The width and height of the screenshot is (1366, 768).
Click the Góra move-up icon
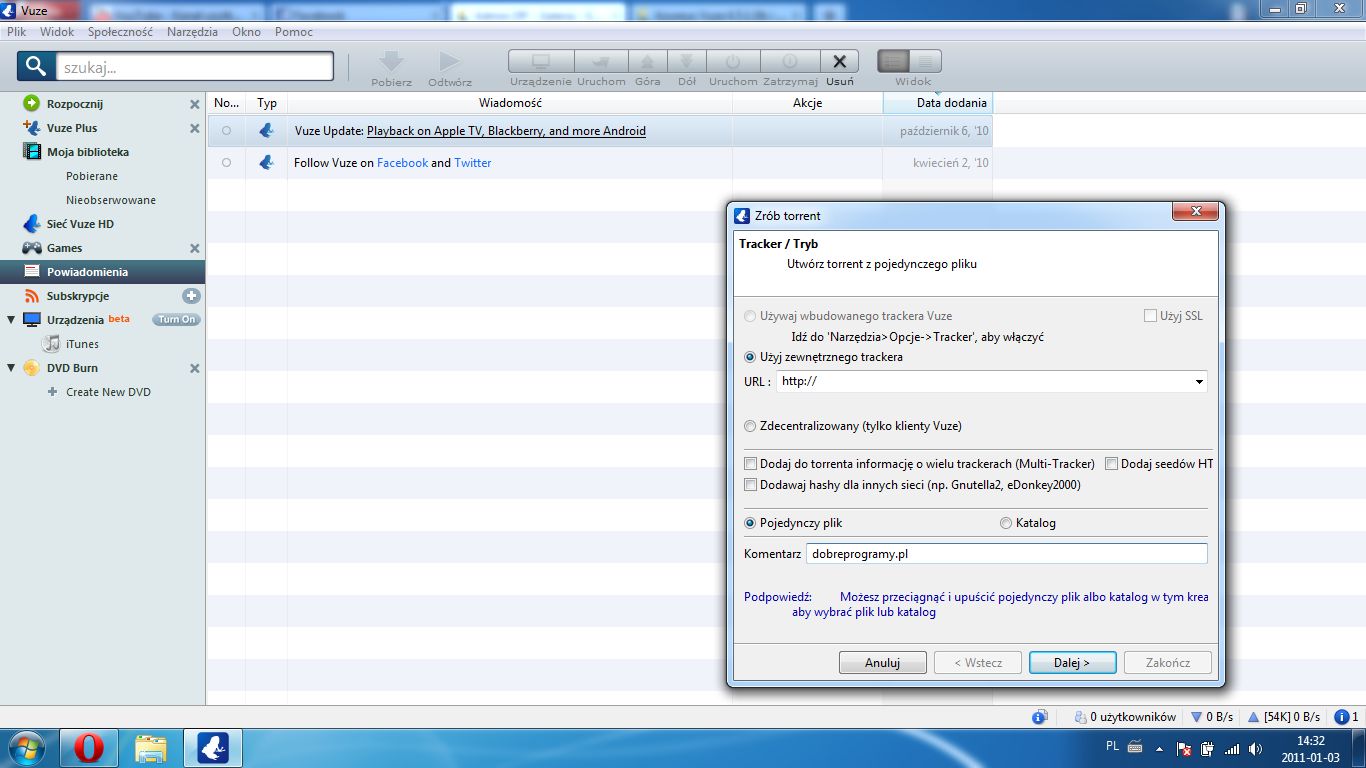point(648,61)
